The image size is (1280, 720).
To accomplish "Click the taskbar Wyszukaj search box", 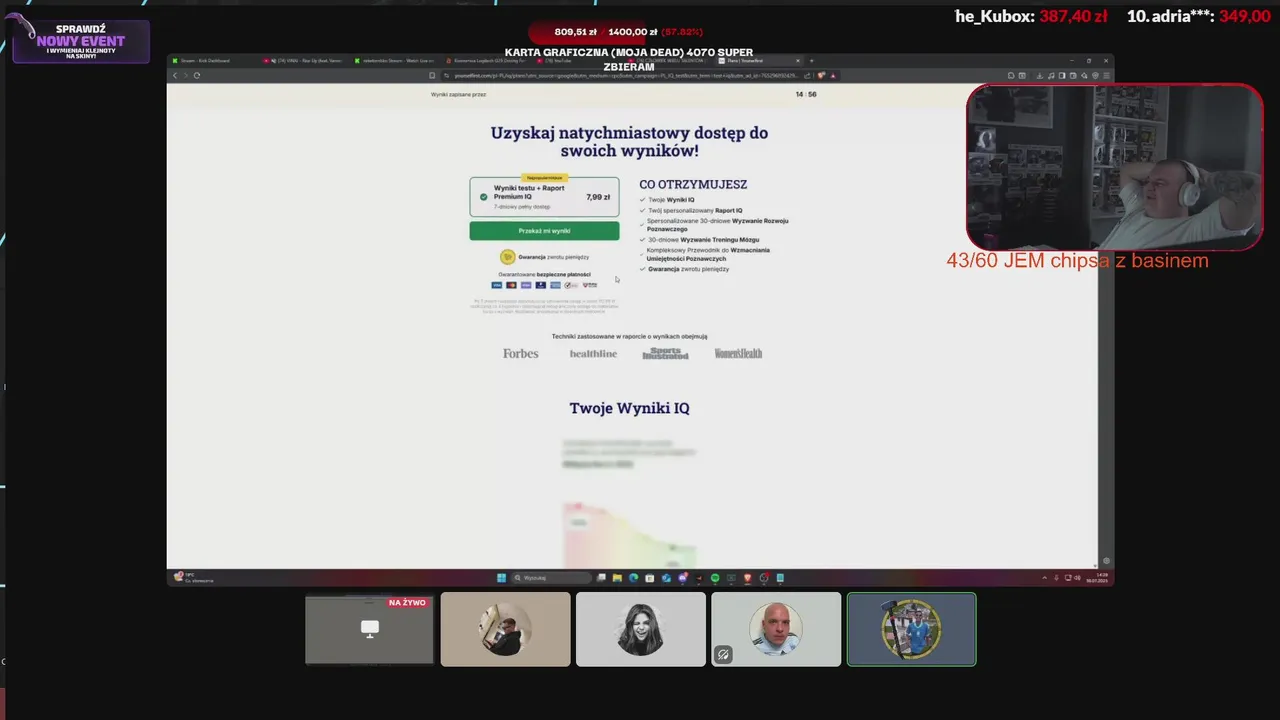I will tap(551, 578).
